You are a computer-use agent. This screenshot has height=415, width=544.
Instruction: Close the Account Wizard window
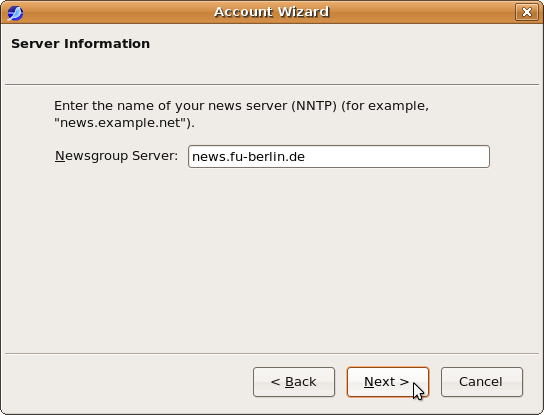tap(527, 12)
